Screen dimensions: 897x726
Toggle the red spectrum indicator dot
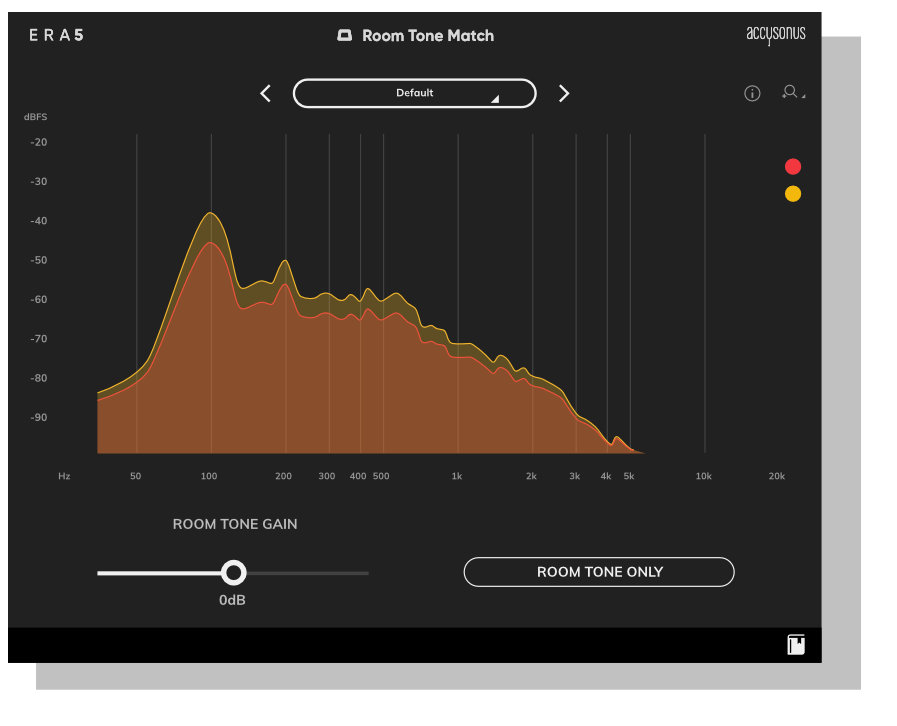click(793, 166)
